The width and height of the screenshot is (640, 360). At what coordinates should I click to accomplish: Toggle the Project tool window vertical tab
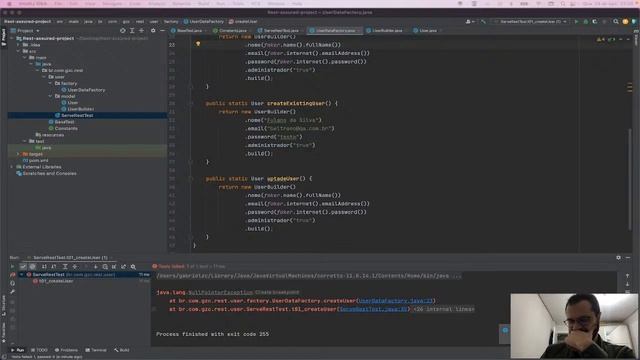point(3,37)
